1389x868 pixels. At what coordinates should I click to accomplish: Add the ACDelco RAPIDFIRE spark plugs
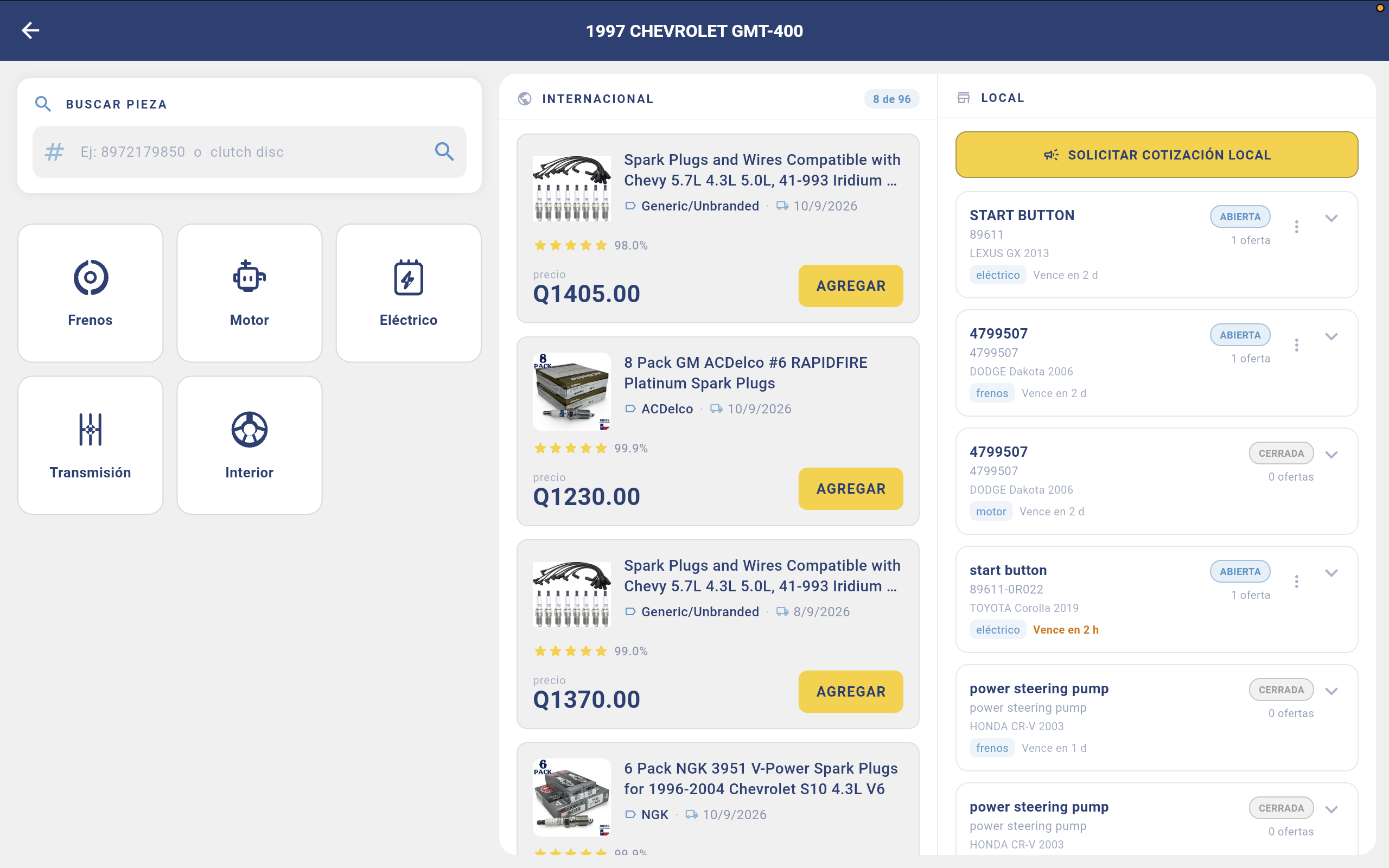(851, 489)
